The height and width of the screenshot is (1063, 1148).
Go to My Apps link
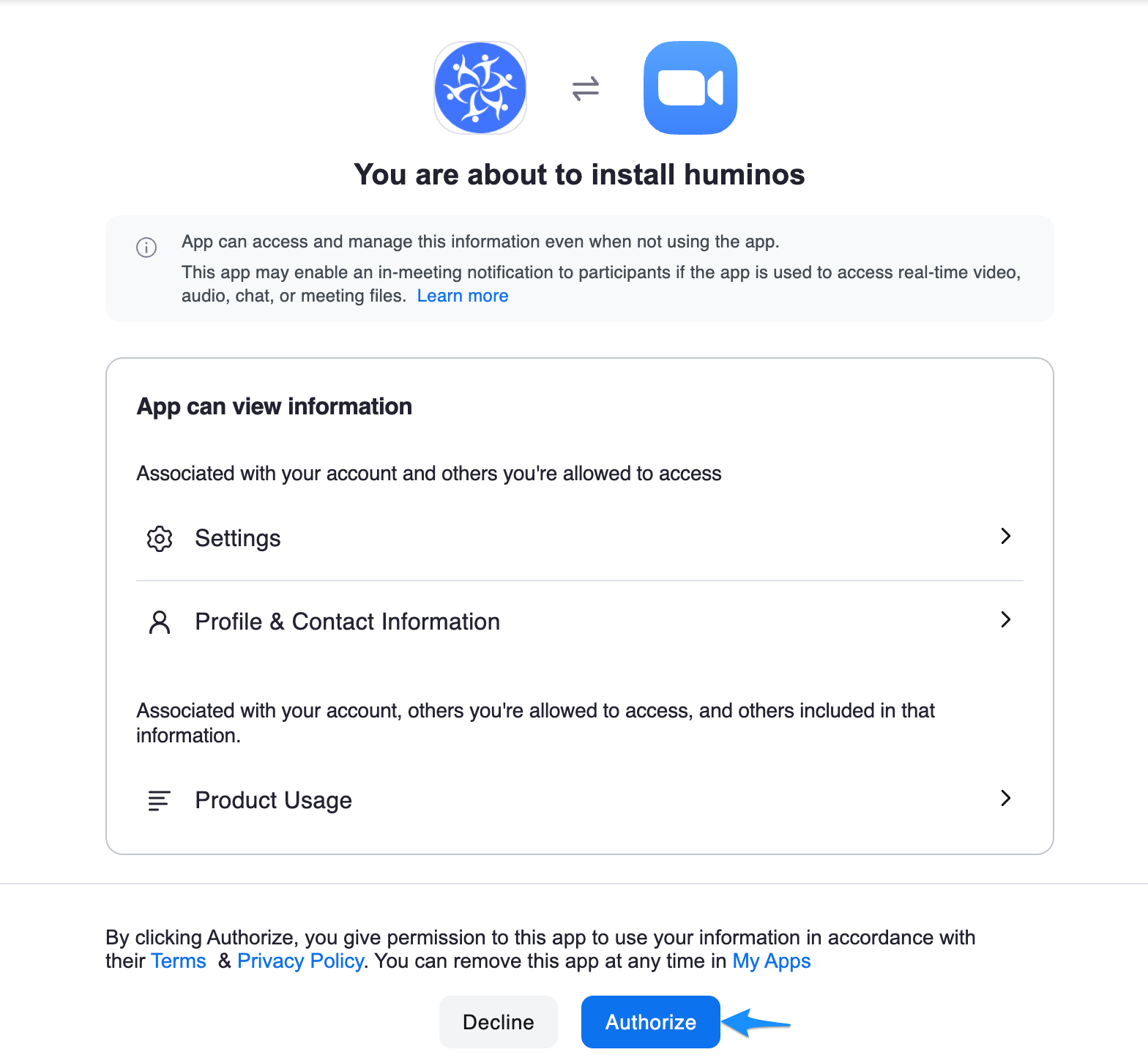coord(772,961)
